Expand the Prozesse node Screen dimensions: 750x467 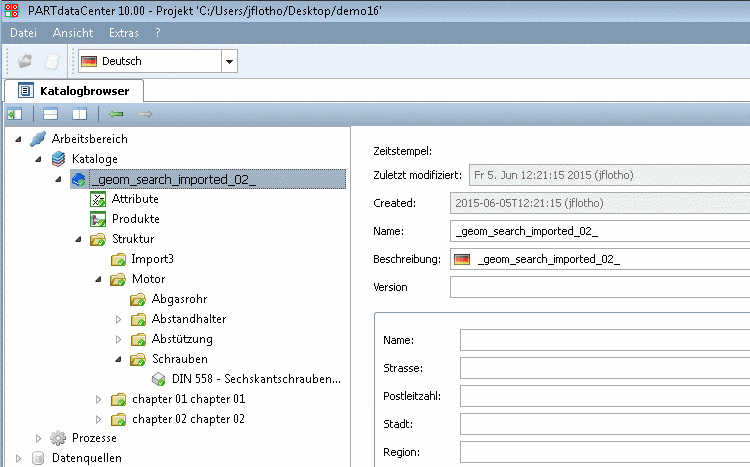(38, 438)
